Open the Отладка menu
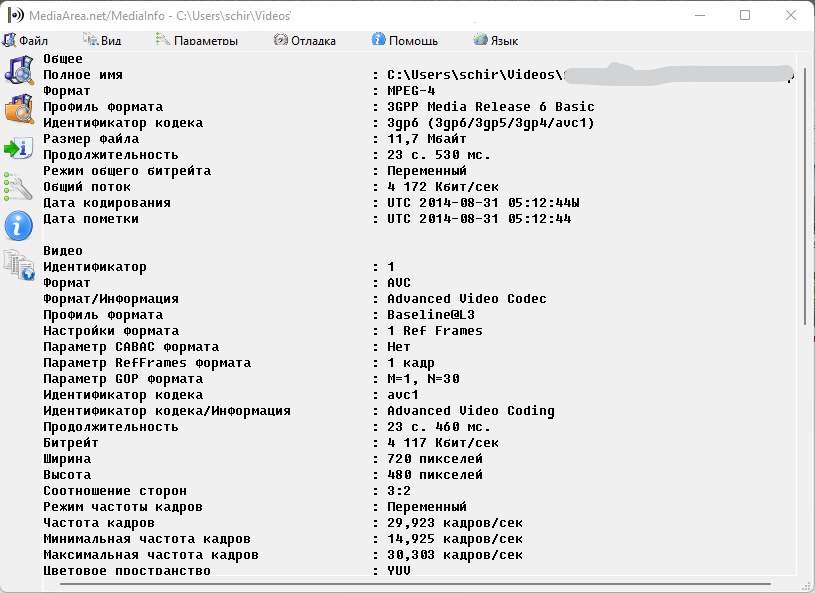The image size is (815, 593). point(305,41)
